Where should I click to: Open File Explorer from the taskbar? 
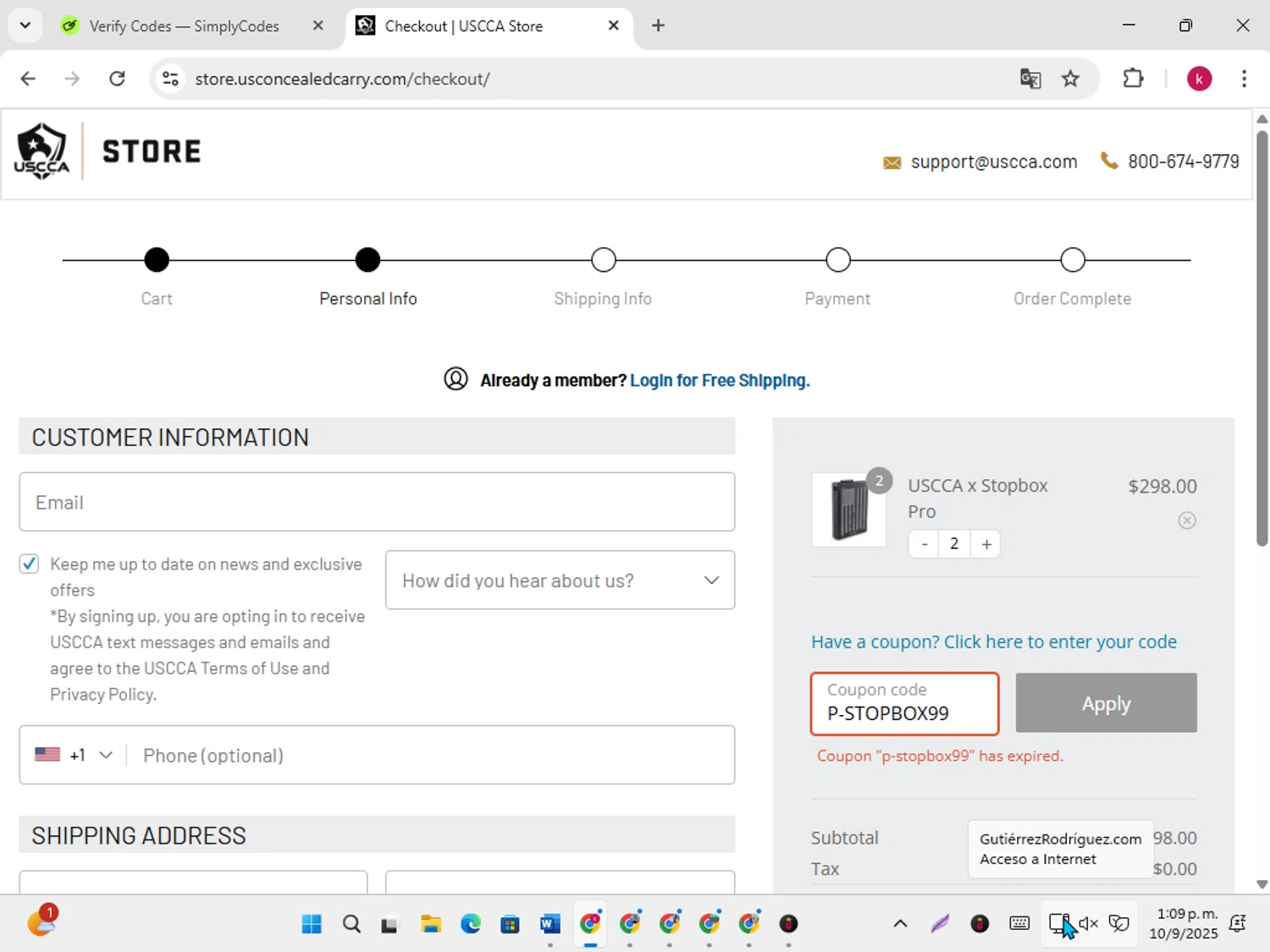pos(431,923)
